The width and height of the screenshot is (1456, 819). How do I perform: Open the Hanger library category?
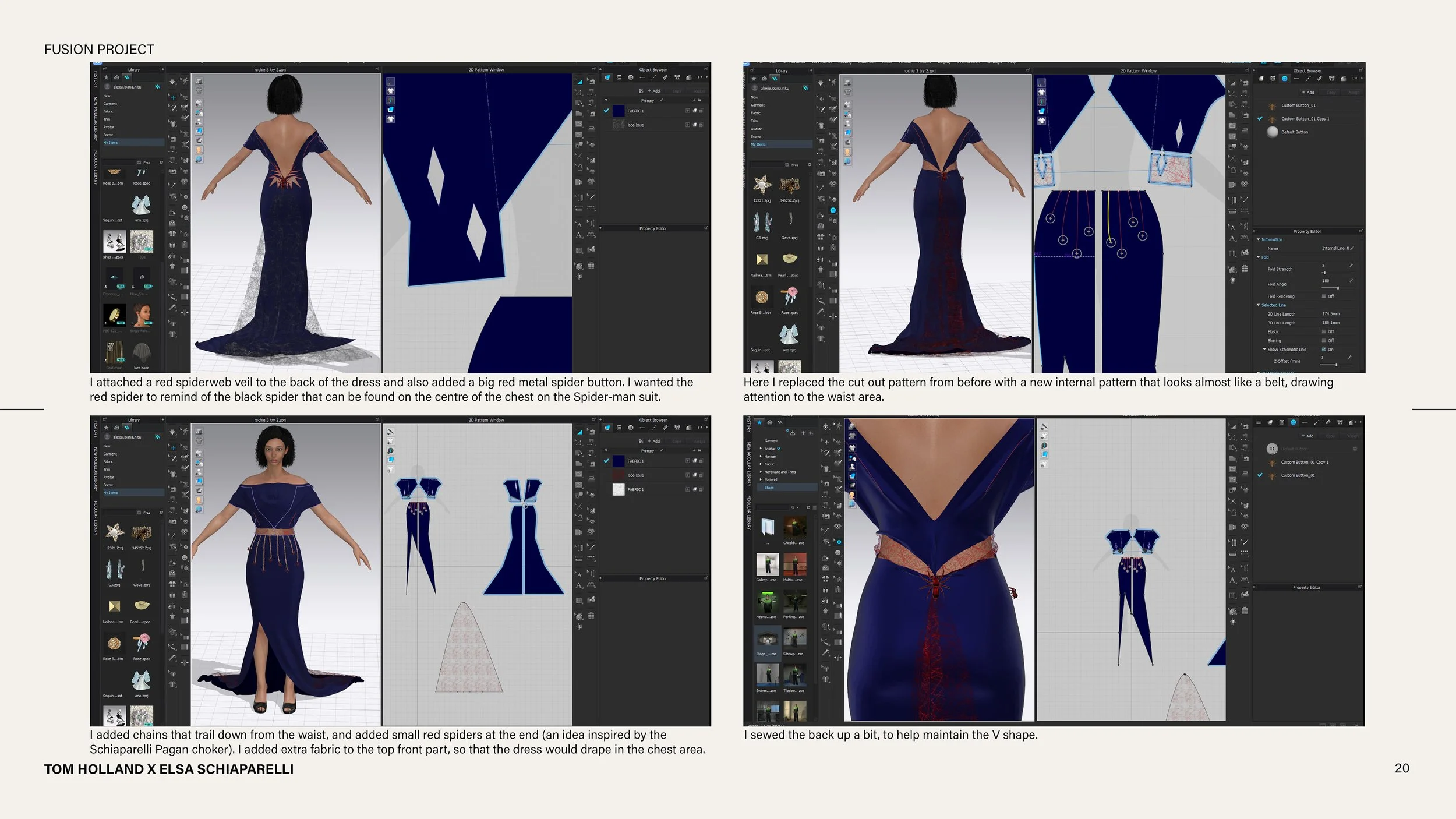tap(770, 457)
